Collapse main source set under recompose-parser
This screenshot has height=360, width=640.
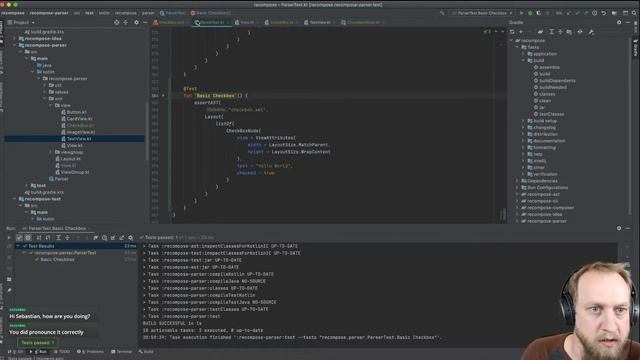(x=27, y=59)
